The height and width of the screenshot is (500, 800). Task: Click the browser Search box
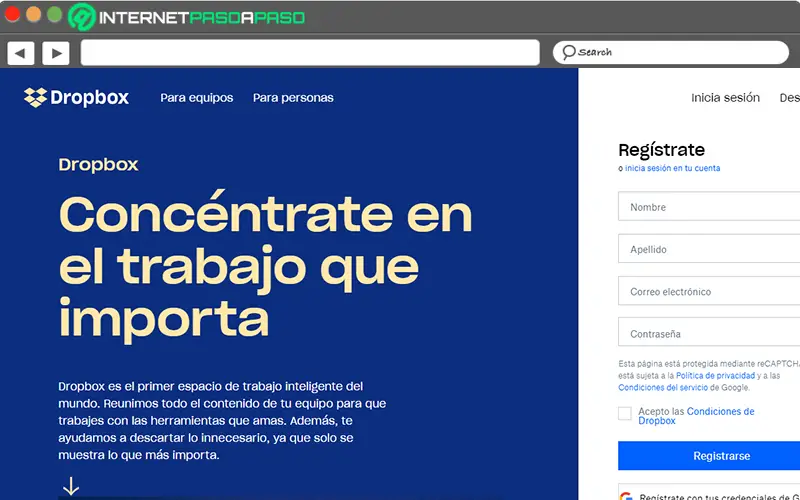[670, 53]
